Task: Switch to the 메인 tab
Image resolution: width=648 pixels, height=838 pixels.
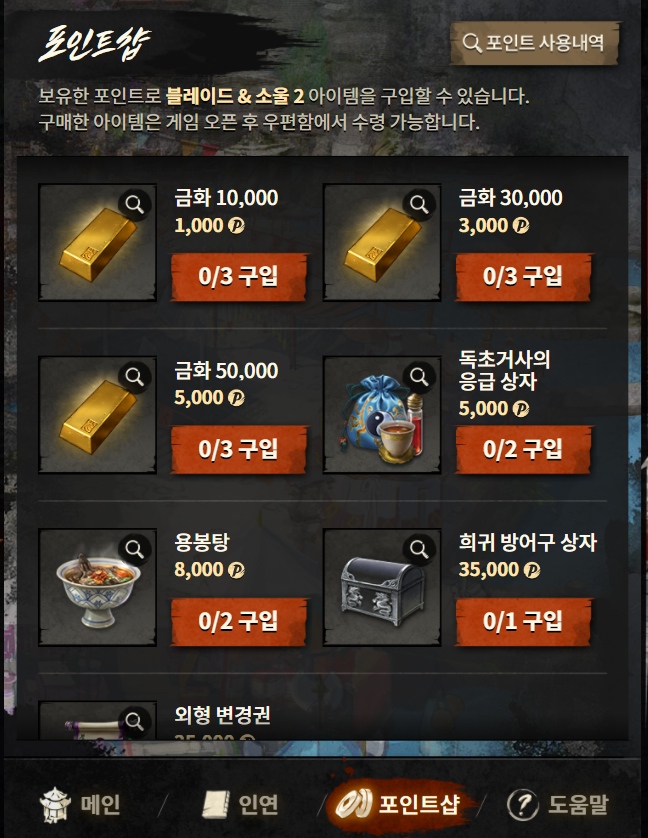Action: 80,804
